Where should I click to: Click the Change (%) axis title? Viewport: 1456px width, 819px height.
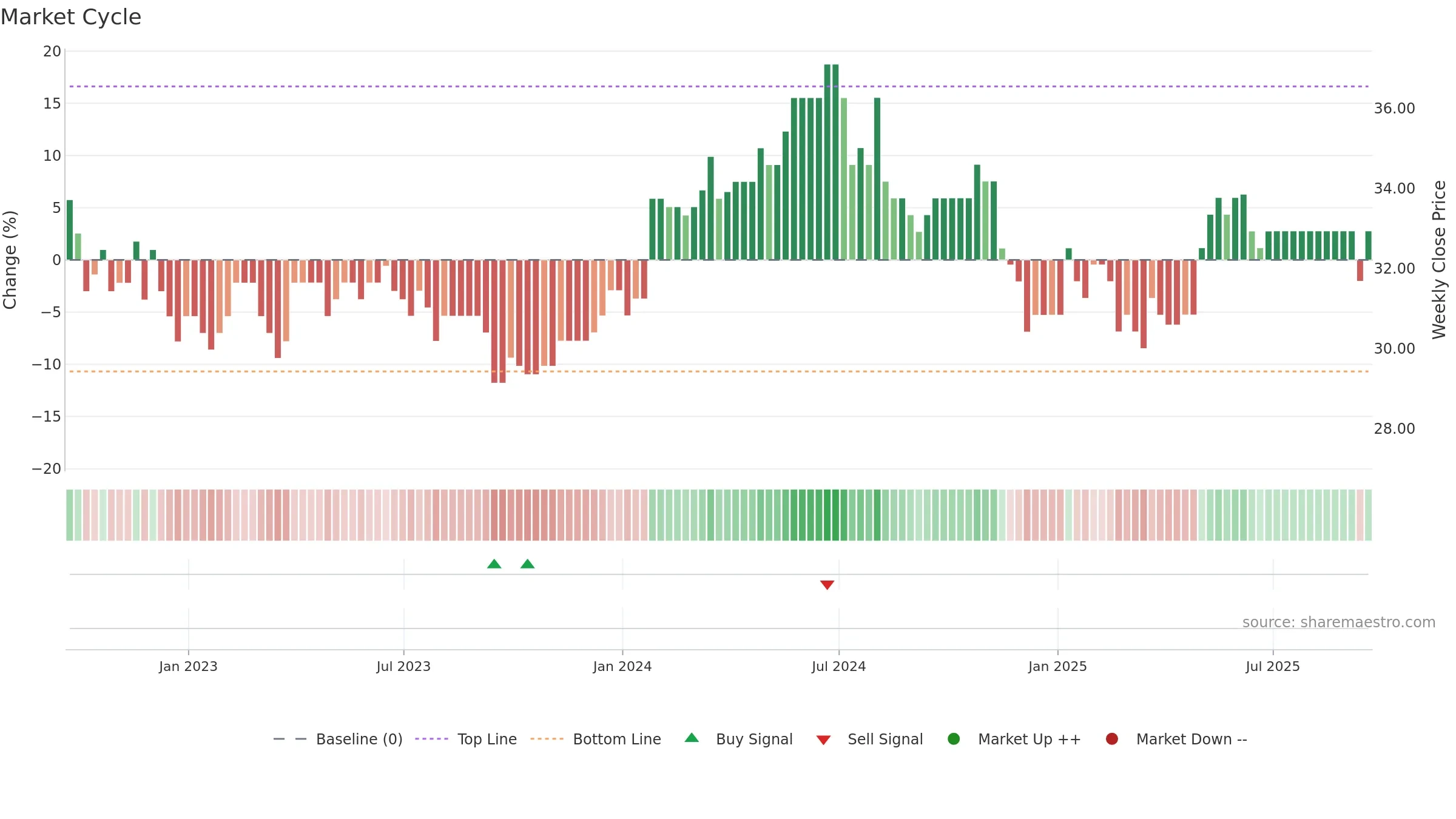coord(10,260)
